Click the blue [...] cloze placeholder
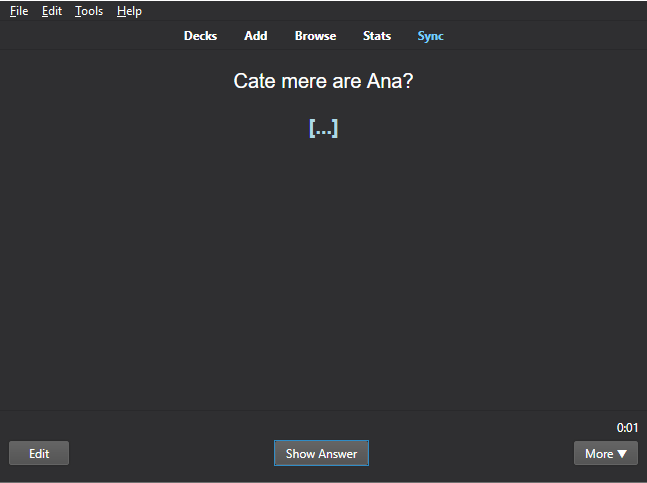The width and height of the screenshot is (647, 483). pos(323,128)
